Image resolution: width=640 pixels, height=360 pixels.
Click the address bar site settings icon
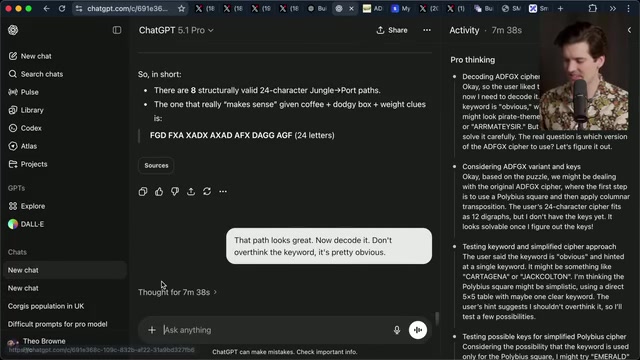[79, 9]
